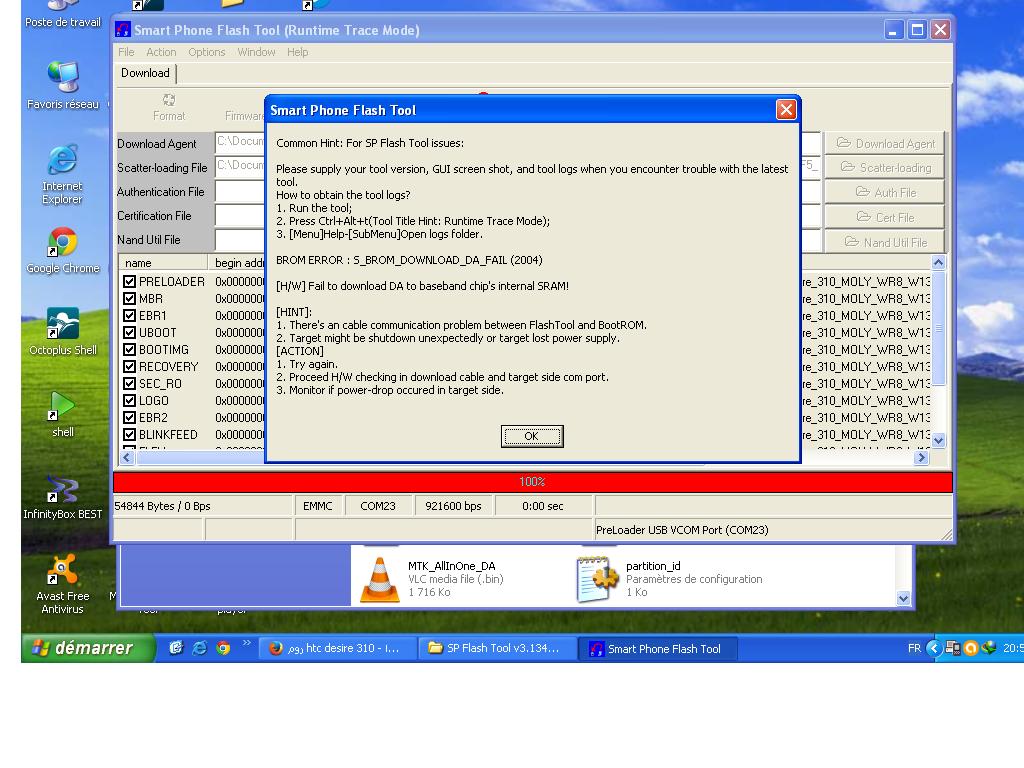Click show desktop quick launch icon
Image resolution: width=1024 pixels, height=768 pixels.
pos(176,648)
